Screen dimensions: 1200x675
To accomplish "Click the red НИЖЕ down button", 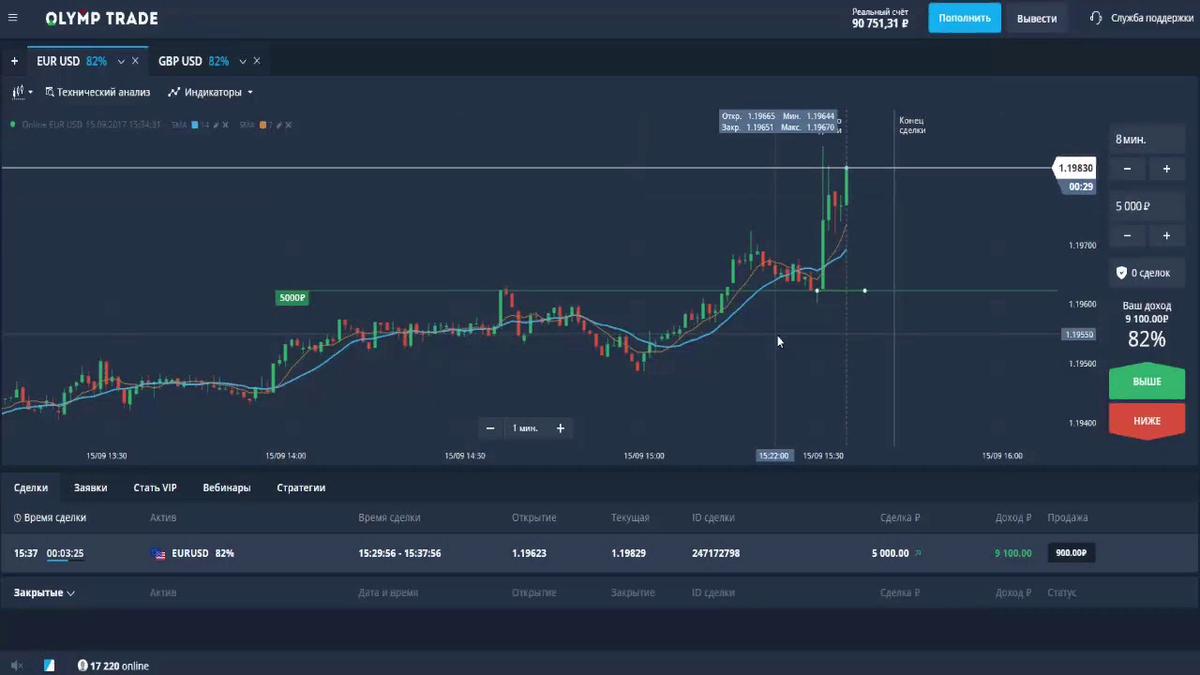I will pyautogui.click(x=1147, y=421).
